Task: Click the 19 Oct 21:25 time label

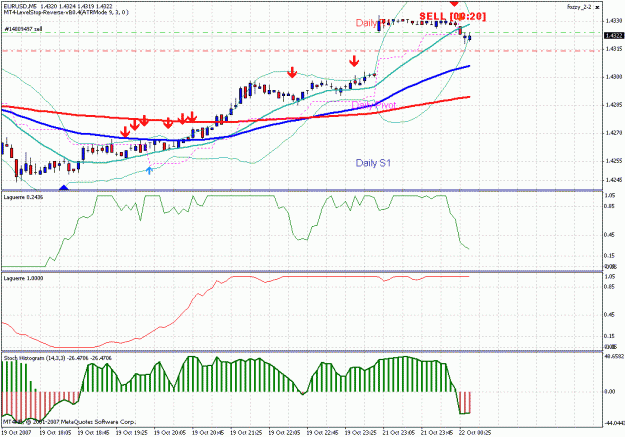Action: [246, 432]
